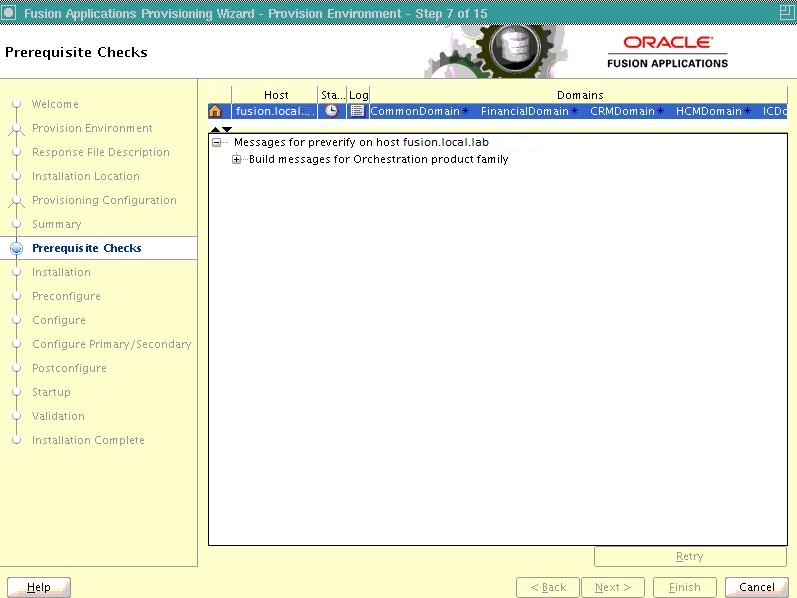797x598 pixels.
Task: Select the Configure step
Action: point(58,320)
